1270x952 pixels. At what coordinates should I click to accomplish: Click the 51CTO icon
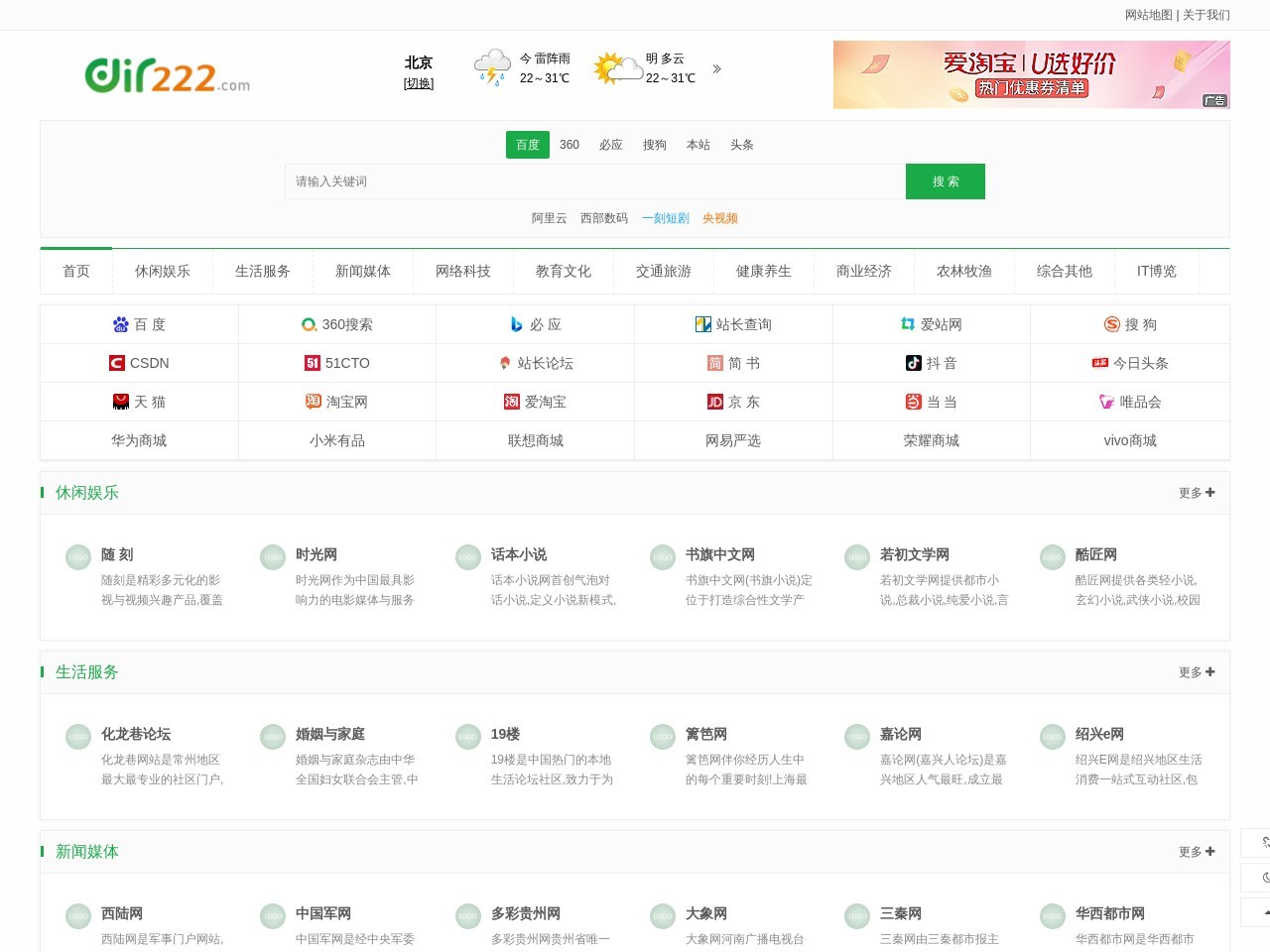pyautogui.click(x=313, y=363)
